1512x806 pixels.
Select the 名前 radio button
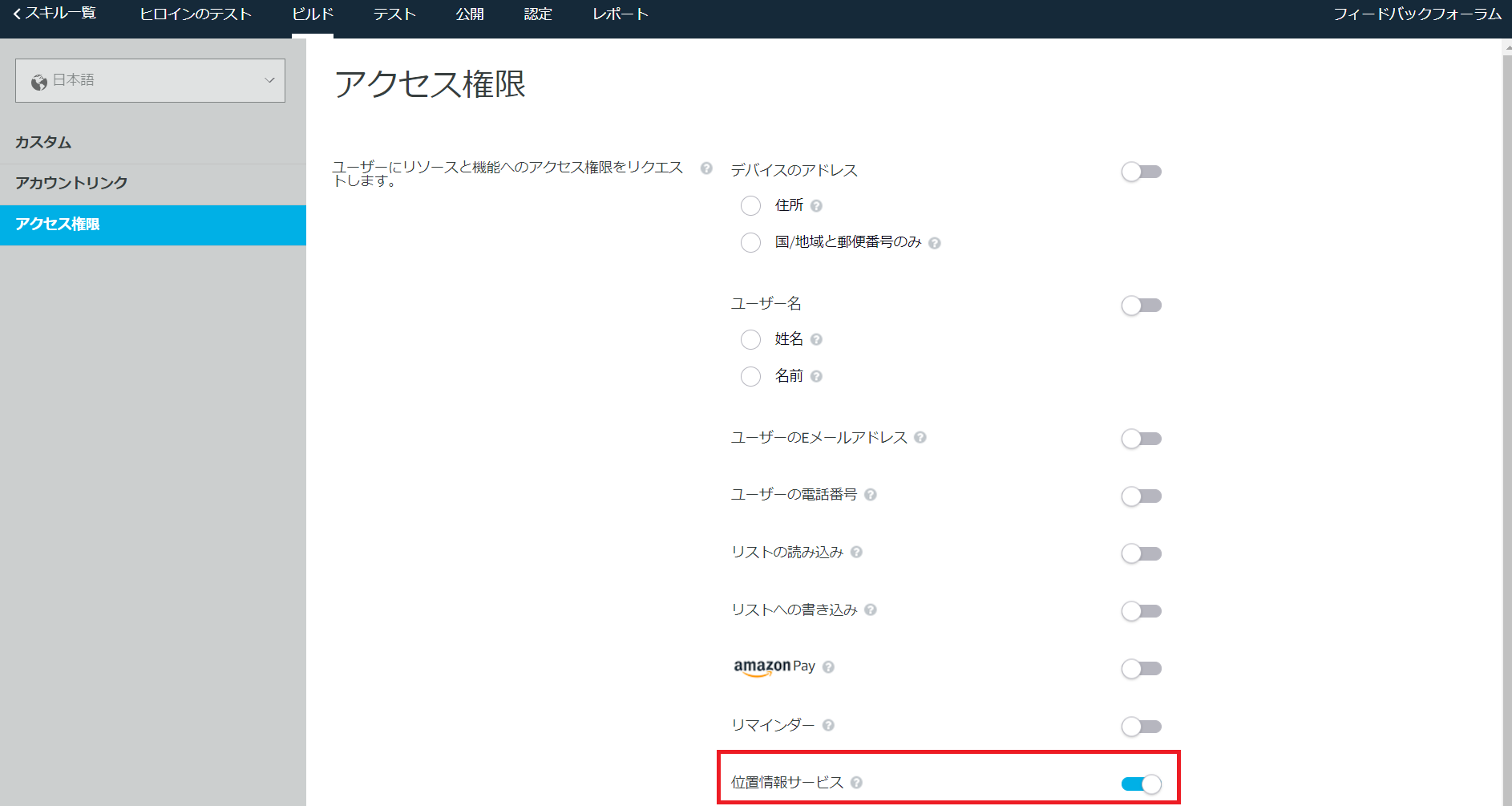point(750,375)
